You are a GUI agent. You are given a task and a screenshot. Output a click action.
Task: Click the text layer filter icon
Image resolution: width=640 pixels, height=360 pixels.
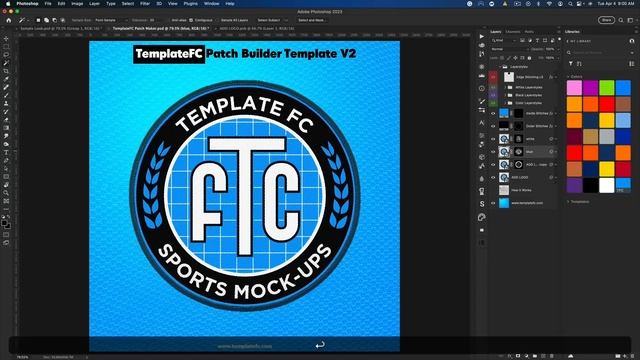coord(537,40)
